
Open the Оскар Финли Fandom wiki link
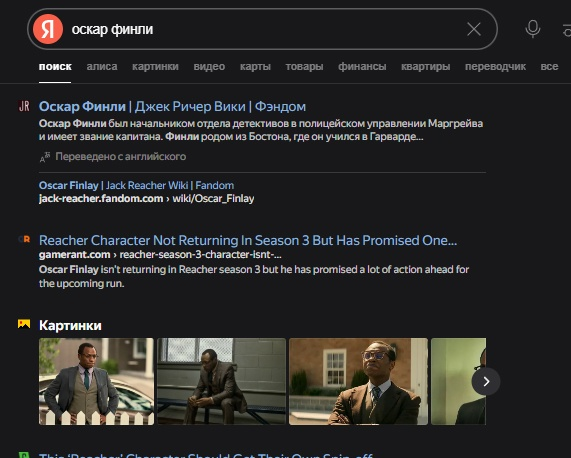[172, 106]
